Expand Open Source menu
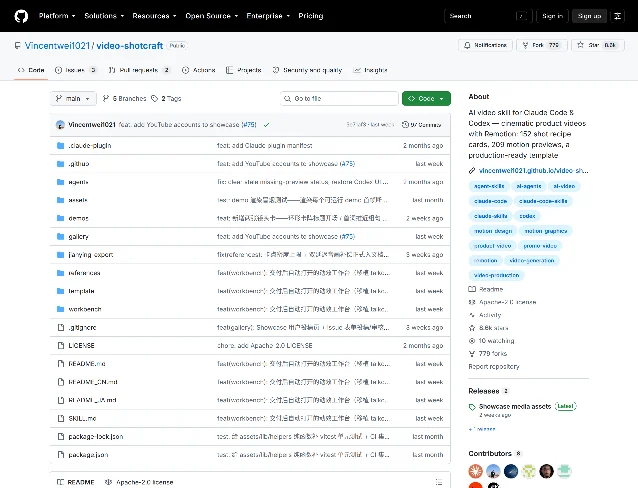The image size is (638, 488). [212, 16]
